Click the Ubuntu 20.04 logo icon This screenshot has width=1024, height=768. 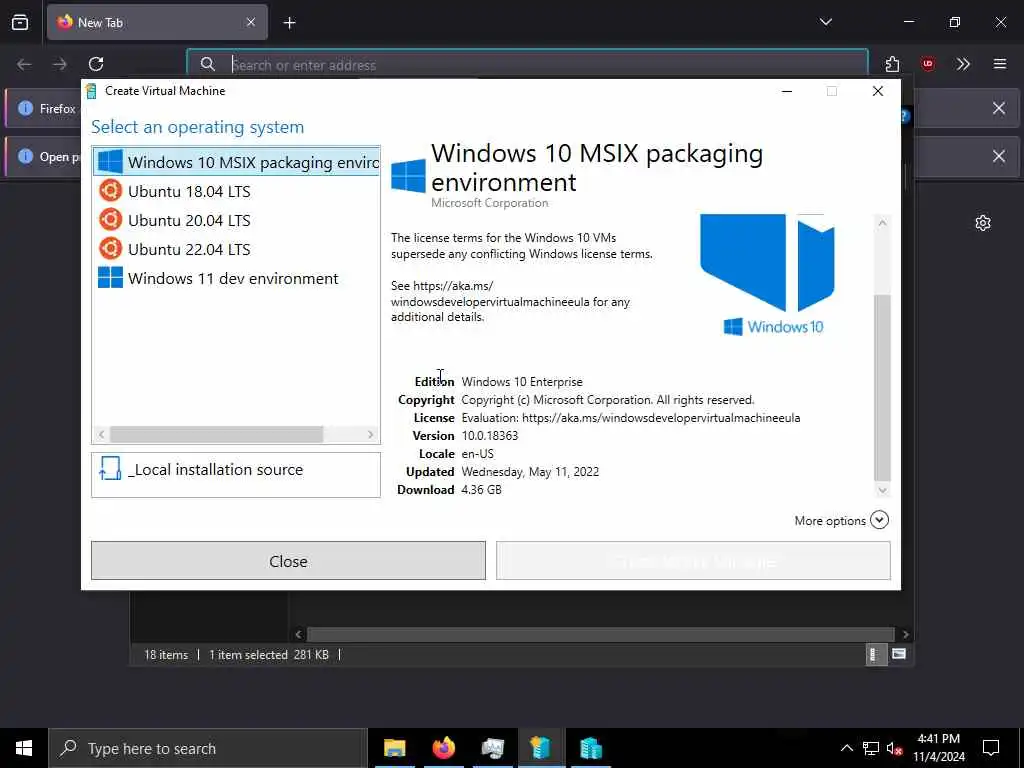coord(110,219)
